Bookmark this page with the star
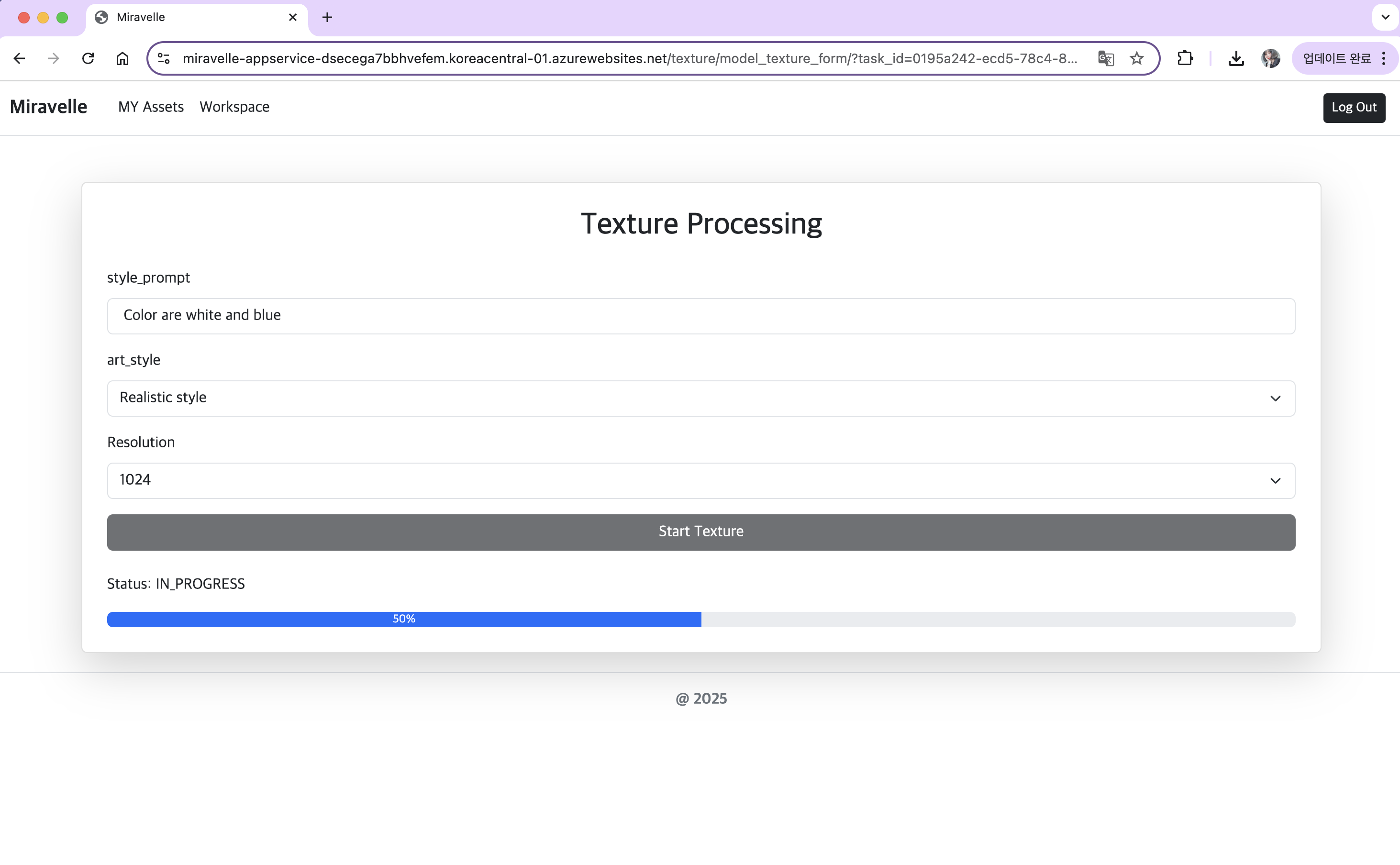This screenshot has width=1400, height=865. [1137, 58]
